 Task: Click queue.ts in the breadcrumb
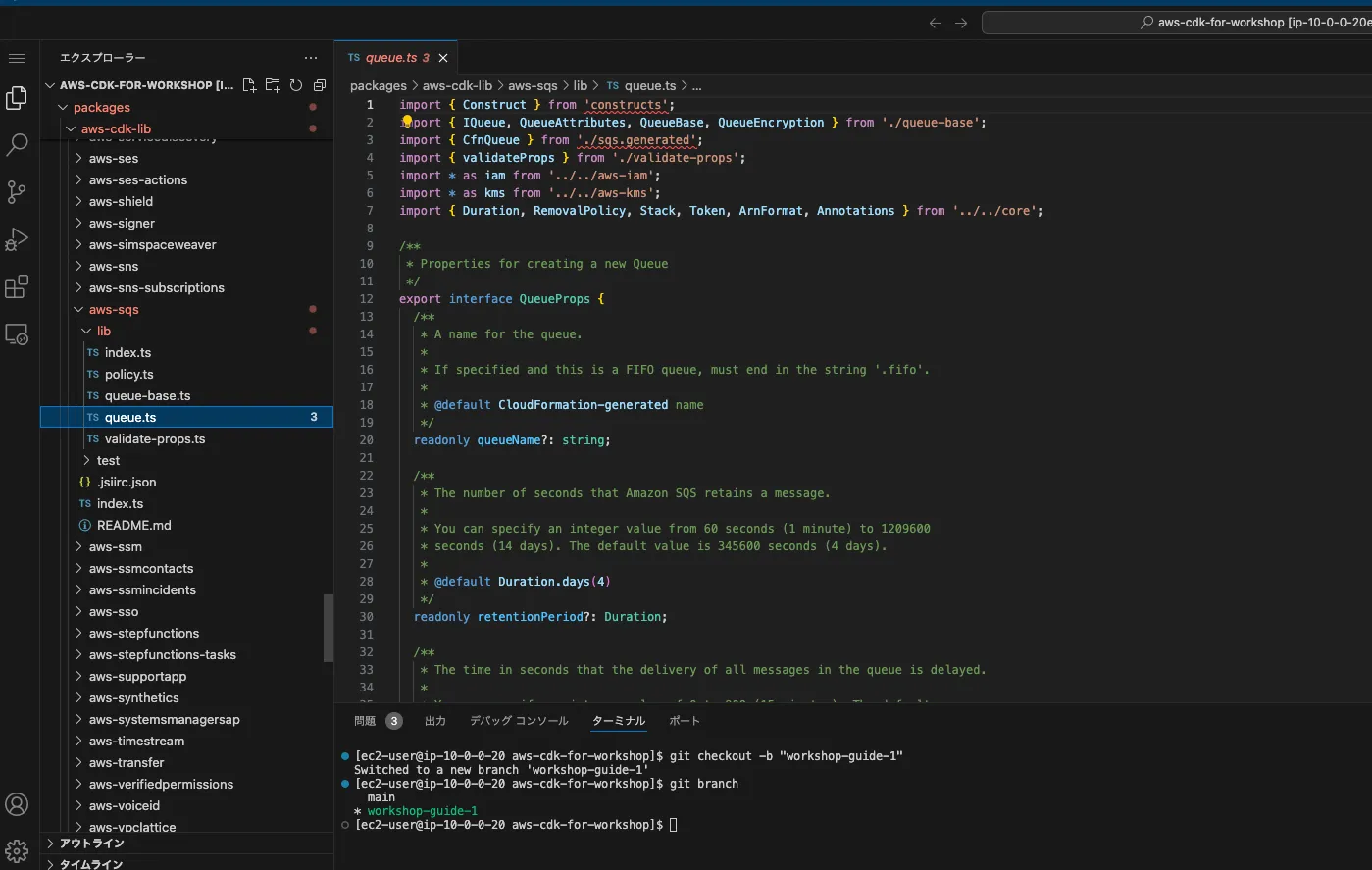pos(650,86)
